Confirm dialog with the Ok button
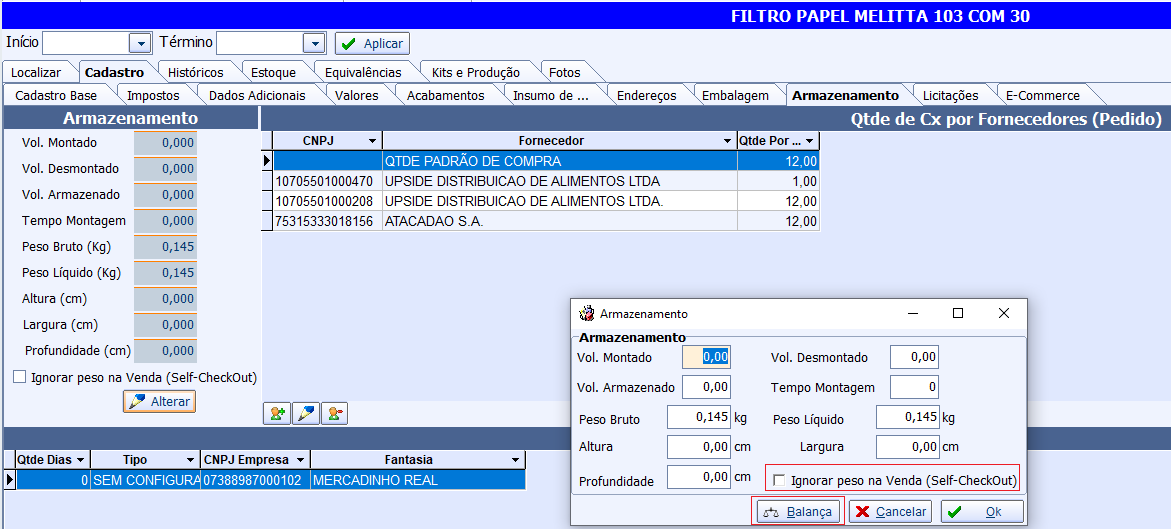 [982, 512]
